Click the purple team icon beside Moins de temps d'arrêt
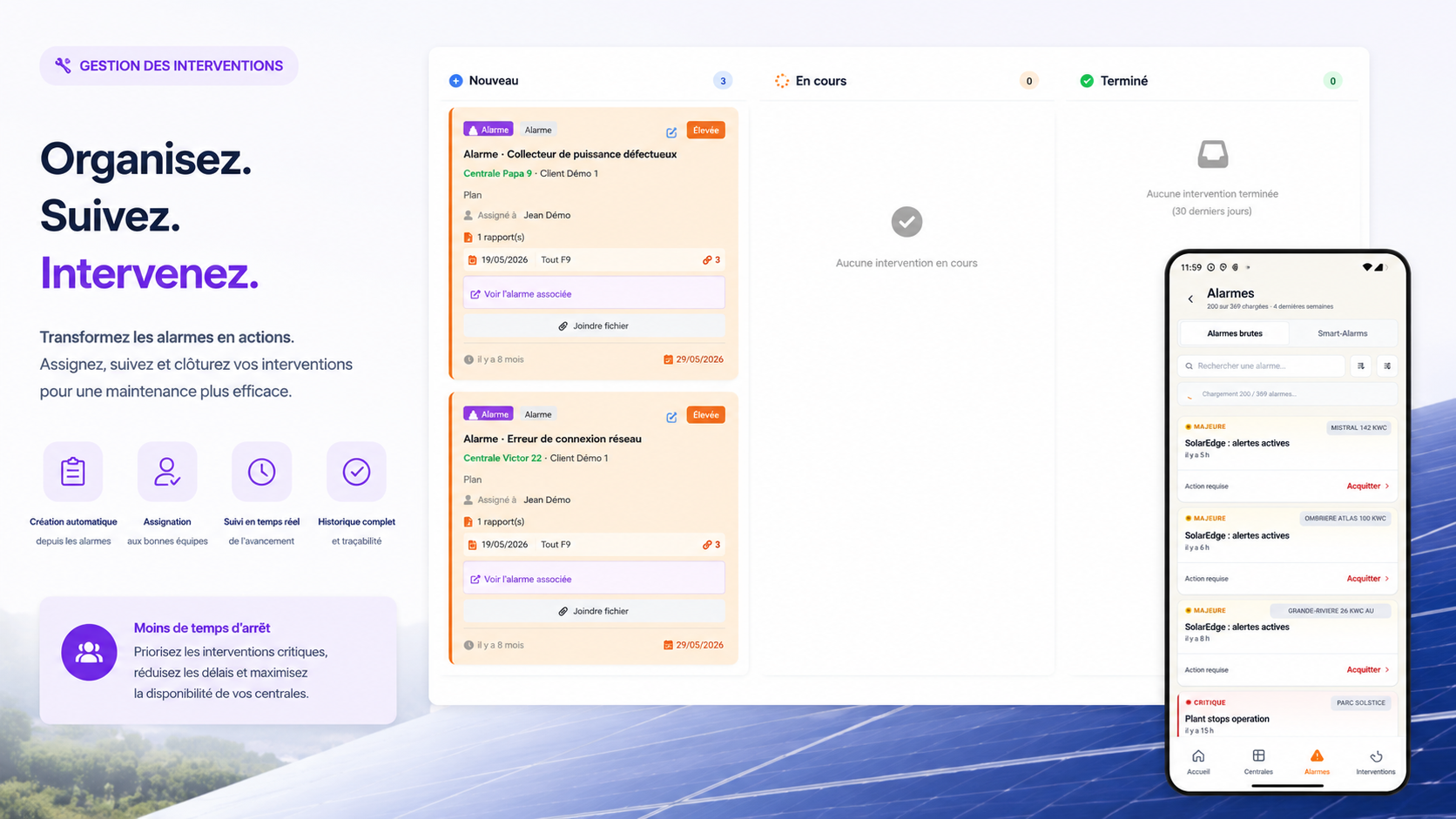 89,652
